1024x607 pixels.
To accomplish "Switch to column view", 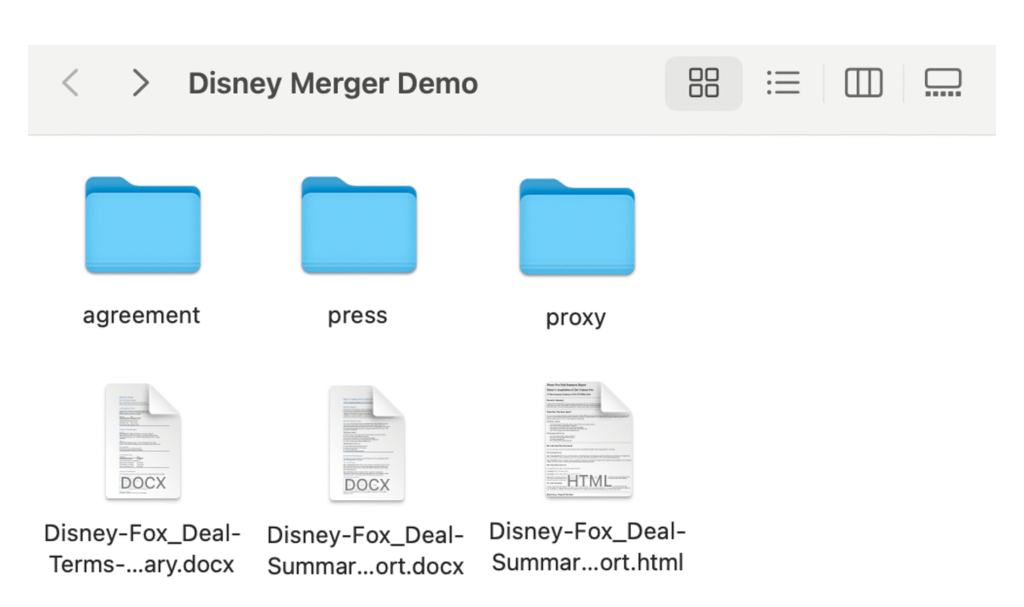I will tap(863, 83).
